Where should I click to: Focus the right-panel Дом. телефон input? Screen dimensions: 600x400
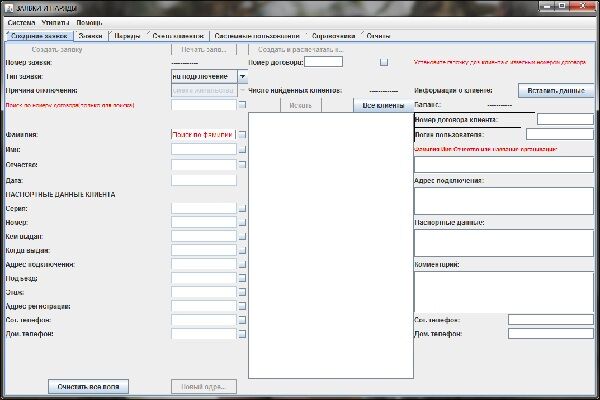point(551,334)
